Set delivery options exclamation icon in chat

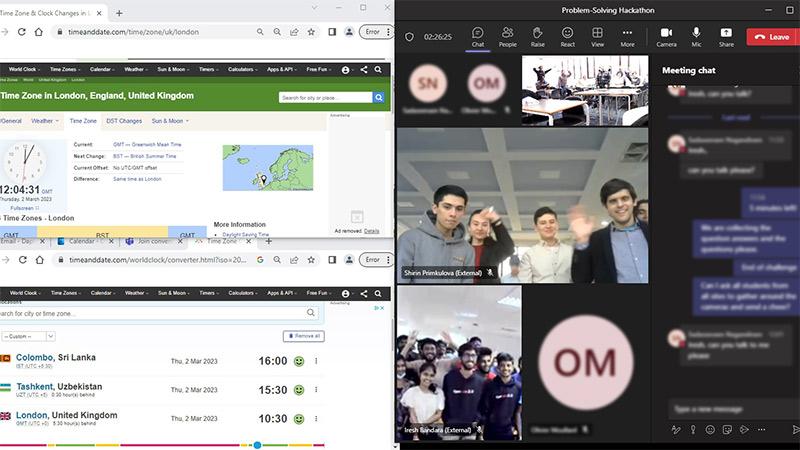(x=693, y=430)
